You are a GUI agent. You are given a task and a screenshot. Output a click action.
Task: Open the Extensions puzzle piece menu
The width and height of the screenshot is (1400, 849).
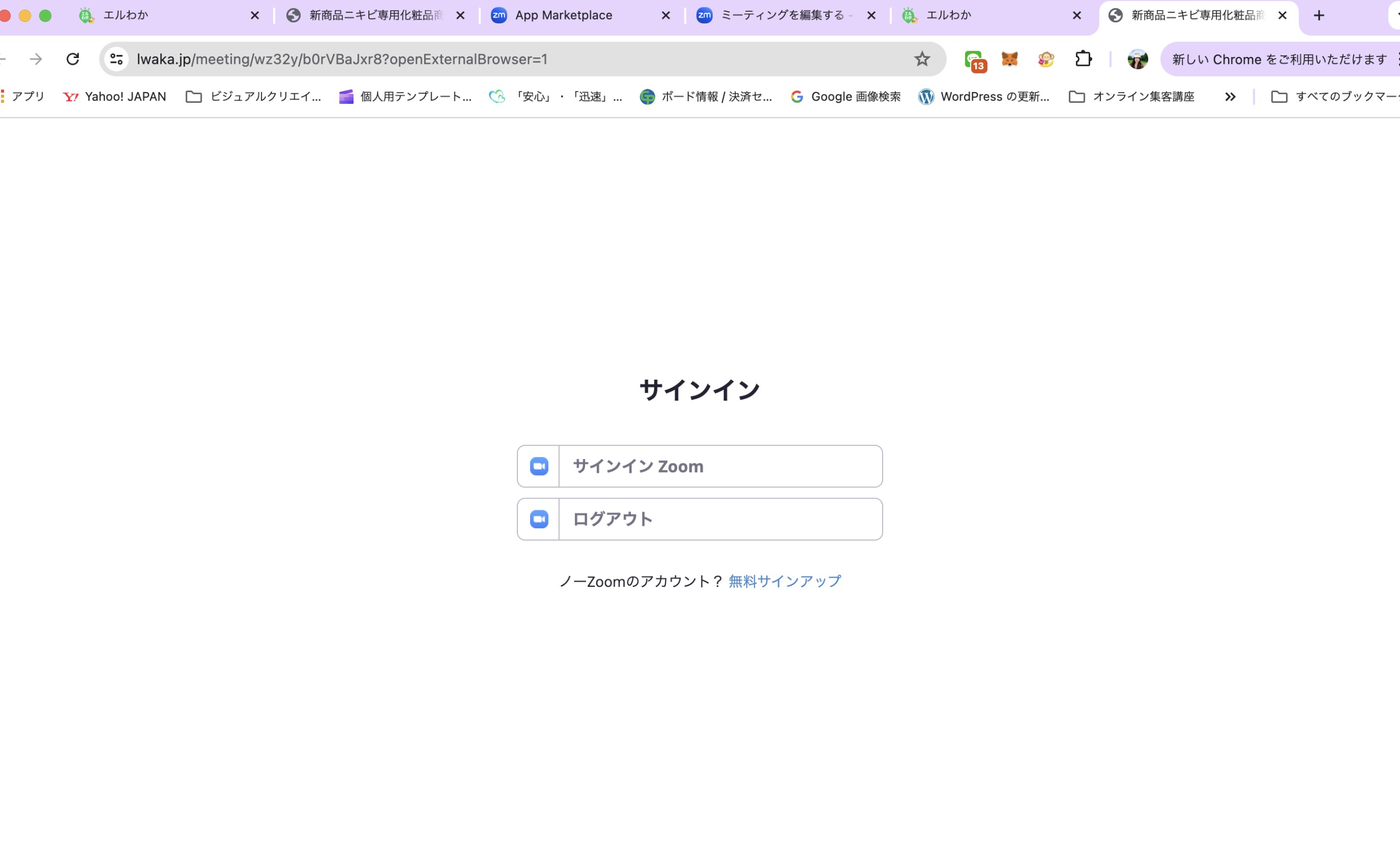click(1083, 59)
